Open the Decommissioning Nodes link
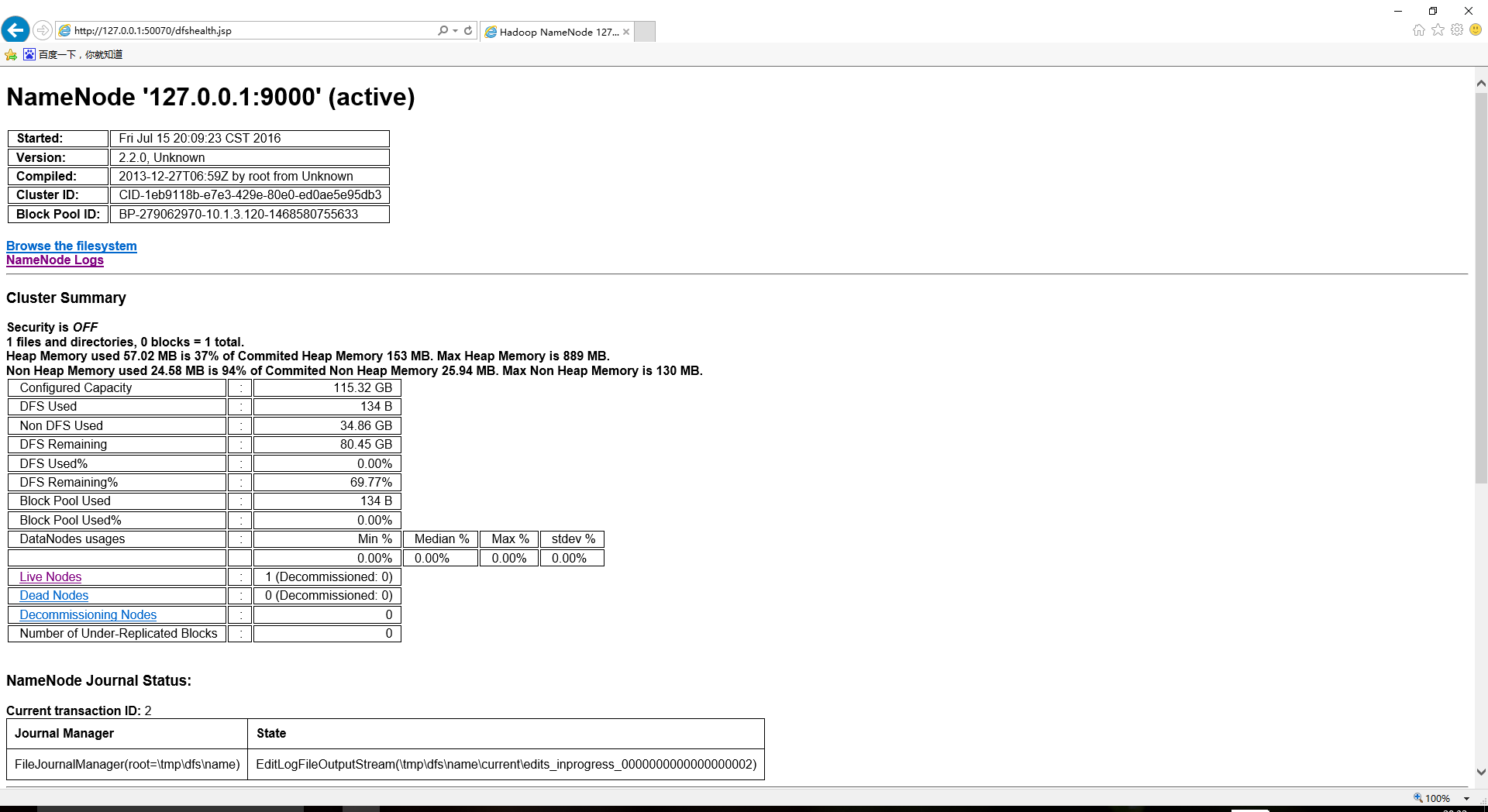 (x=88, y=614)
